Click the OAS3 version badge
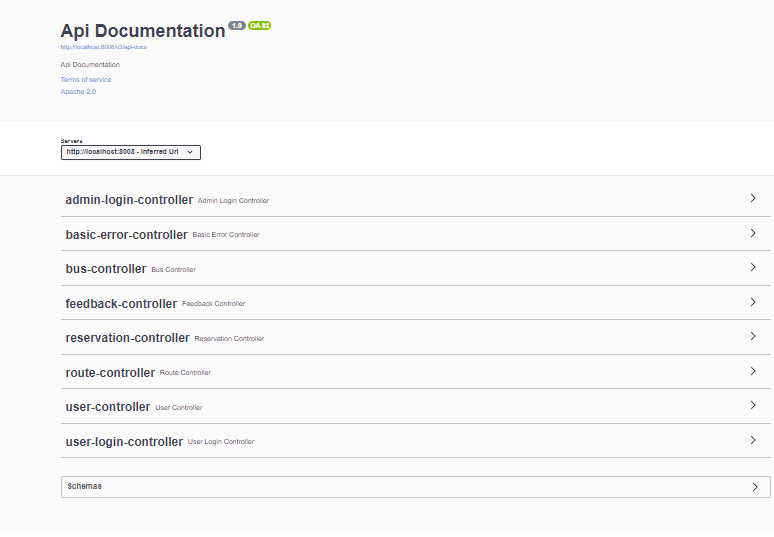774x537 pixels. coord(259,25)
